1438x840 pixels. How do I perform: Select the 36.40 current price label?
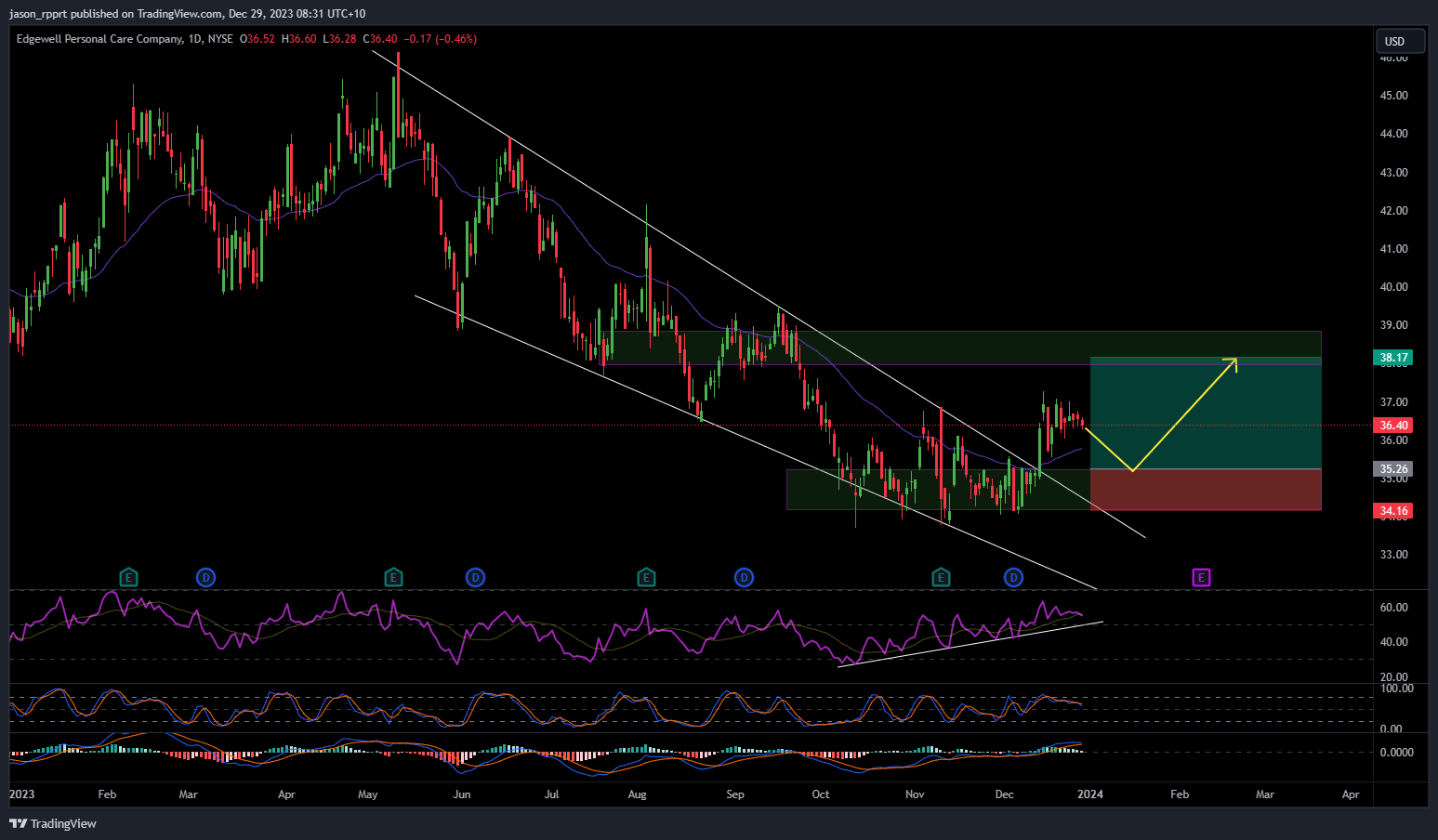point(1393,426)
